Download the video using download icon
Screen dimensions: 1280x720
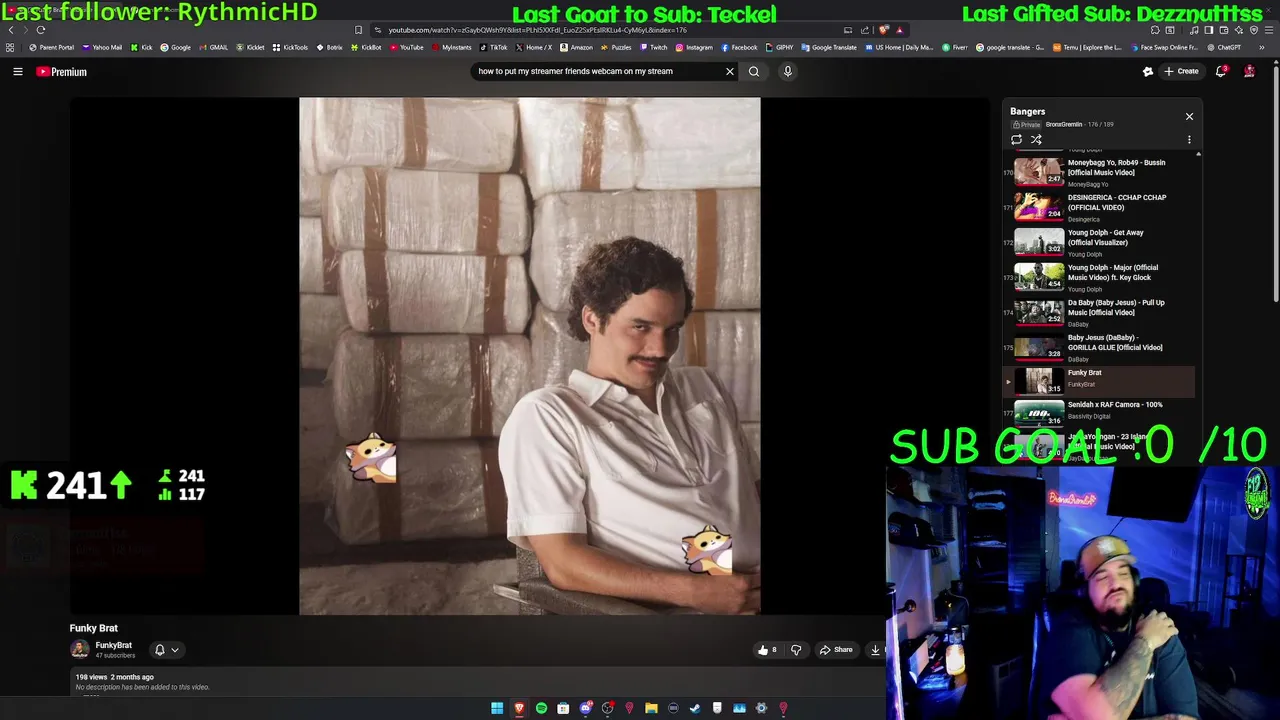point(875,650)
